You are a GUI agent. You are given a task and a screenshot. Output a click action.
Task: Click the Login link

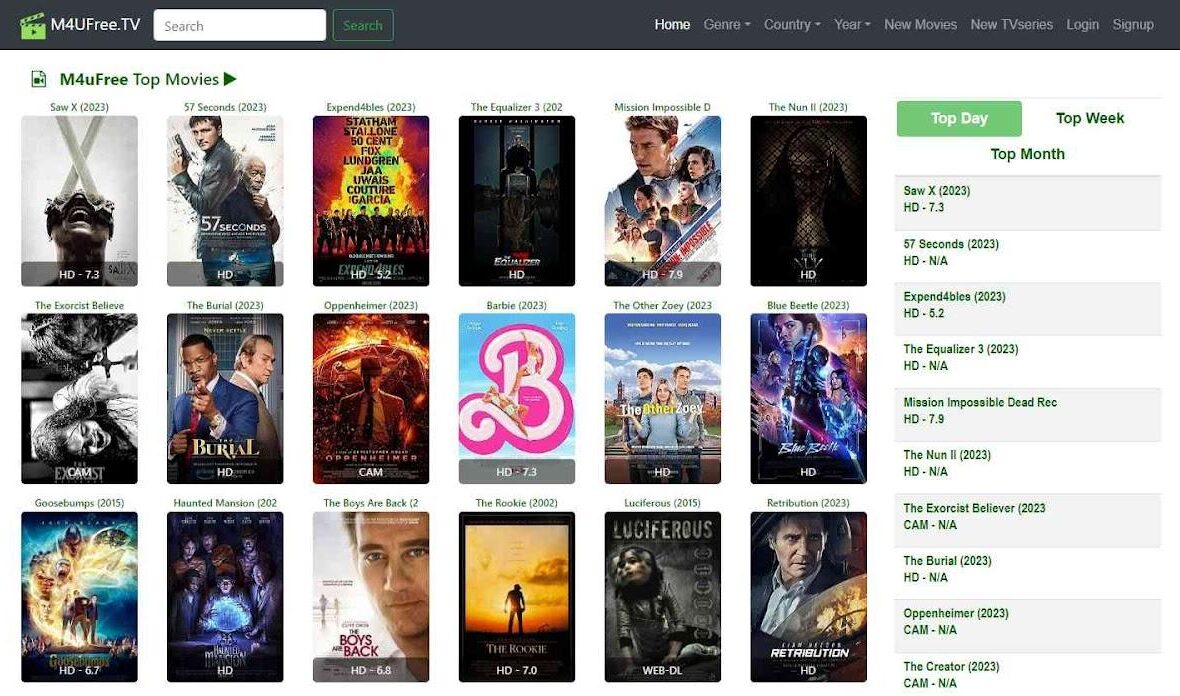(1082, 25)
